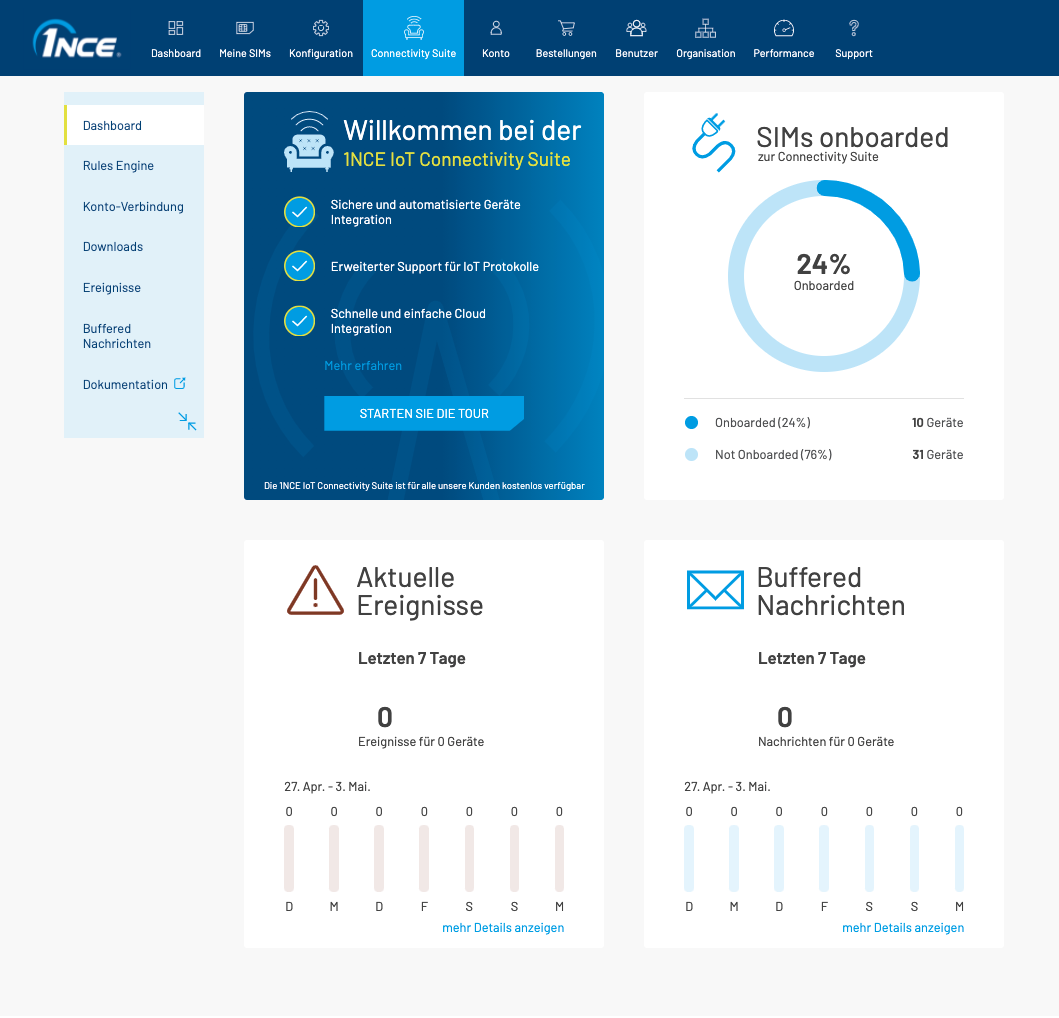Viewport: 1059px width, 1018px height.
Task: Open Benutzer users group icon
Action: 636,28
